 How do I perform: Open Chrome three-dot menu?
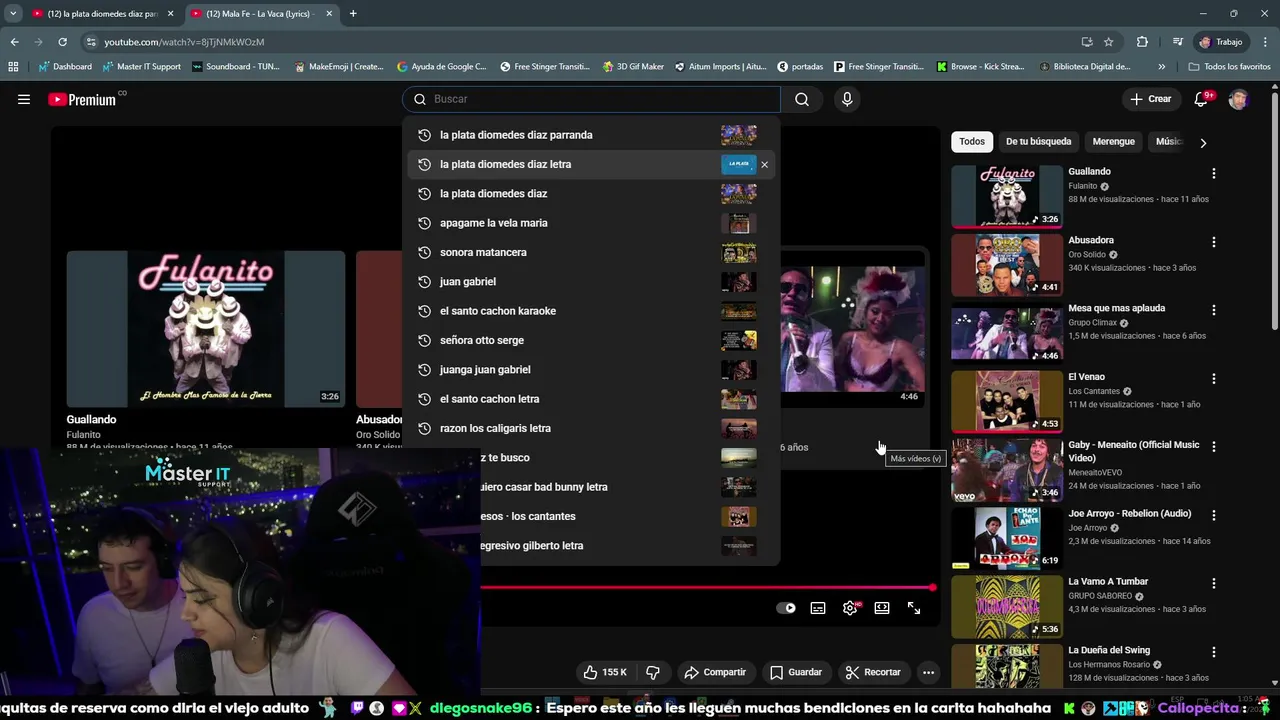tap(1265, 42)
